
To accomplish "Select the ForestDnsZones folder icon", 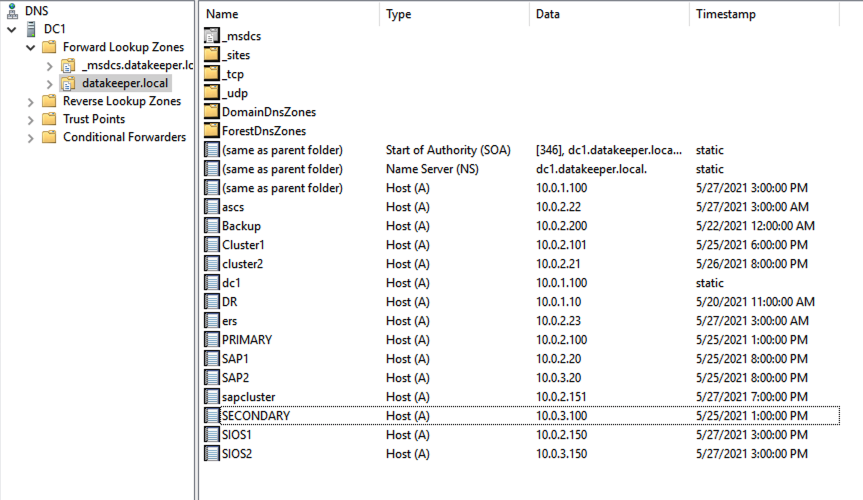I will point(212,131).
